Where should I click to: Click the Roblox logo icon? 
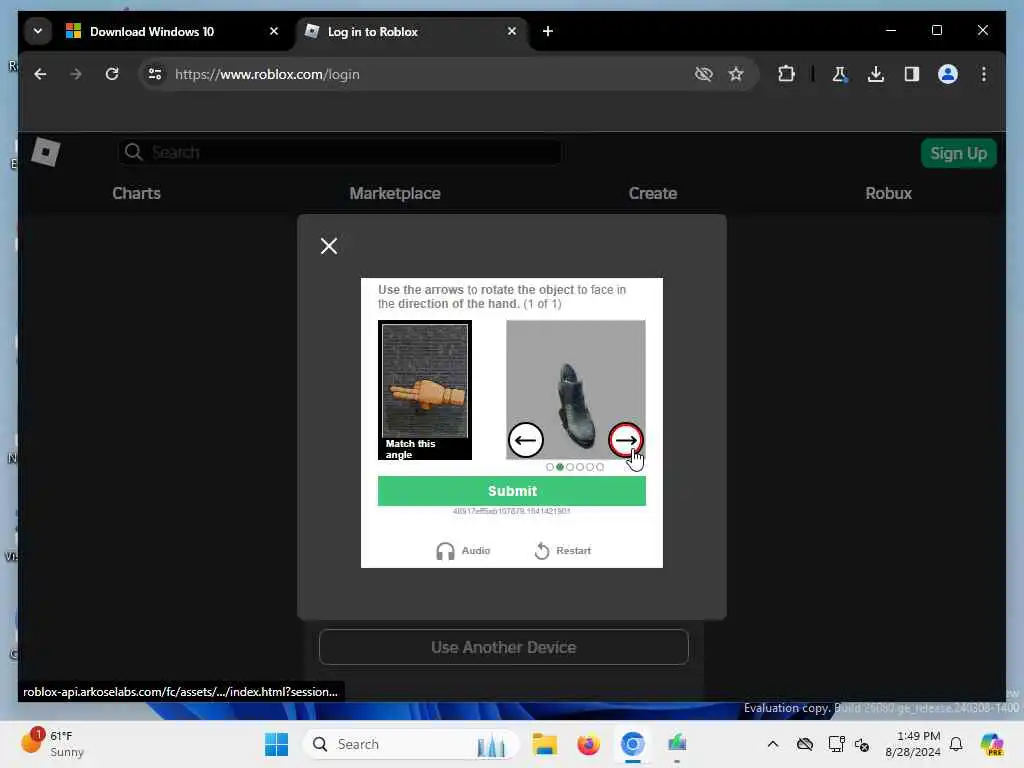click(x=46, y=152)
